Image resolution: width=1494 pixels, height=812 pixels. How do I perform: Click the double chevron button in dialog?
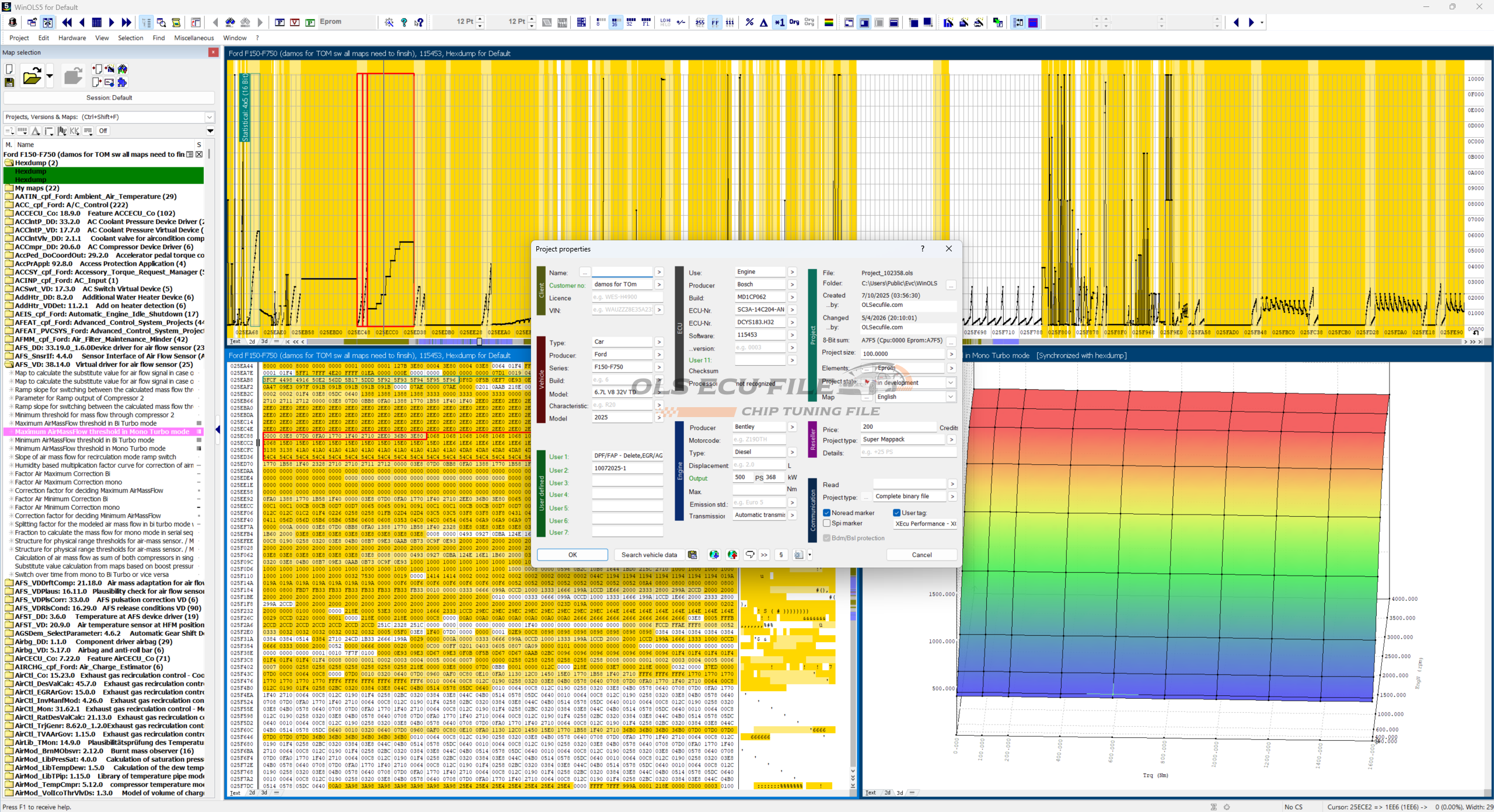coord(764,555)
